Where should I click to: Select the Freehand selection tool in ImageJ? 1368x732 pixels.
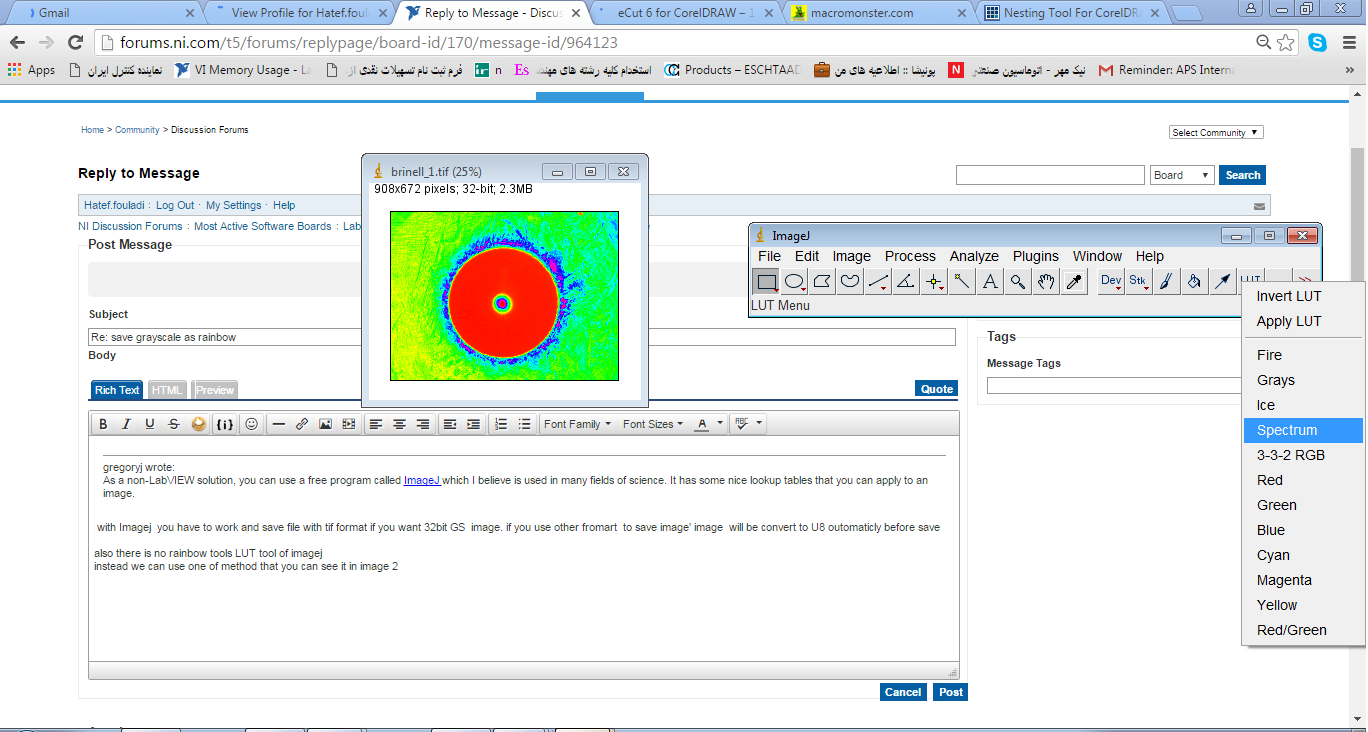tap(850, 282)
